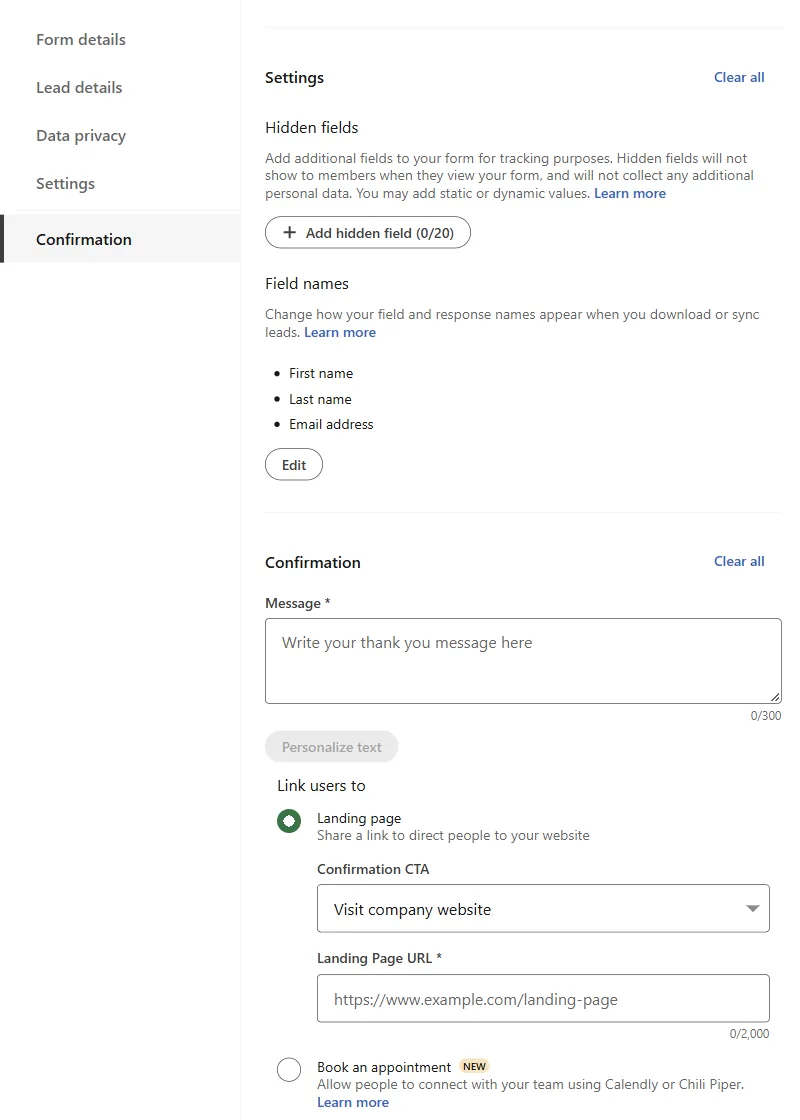Click the Field names heading
800x1120 pixels.
coord(307,284)
